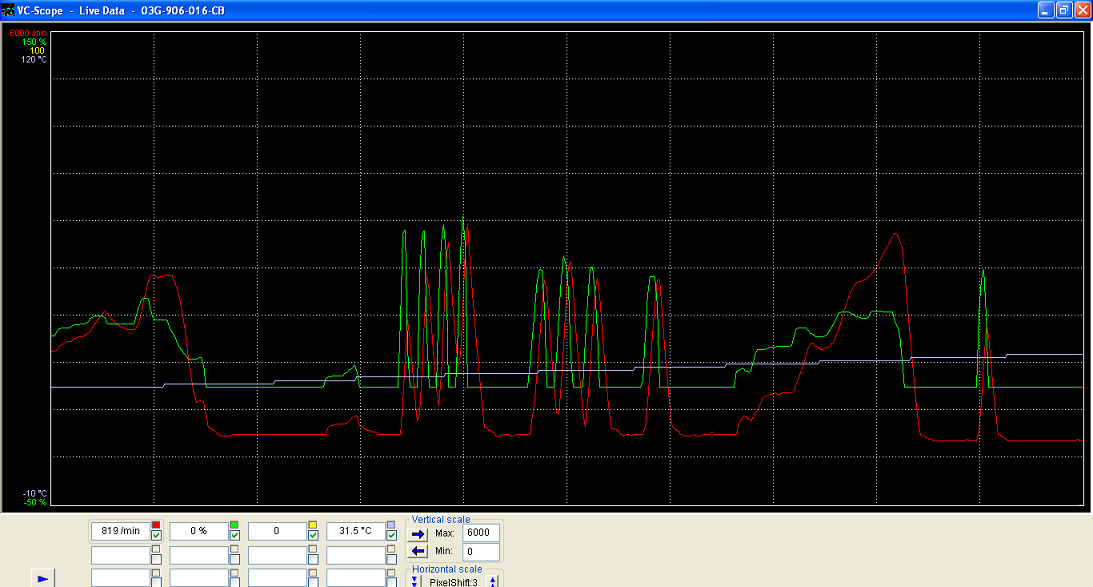The width and height of the screenshot is (1093, 587).
Task: Click the Vertical scale Min input field
Action: [481, 552]
